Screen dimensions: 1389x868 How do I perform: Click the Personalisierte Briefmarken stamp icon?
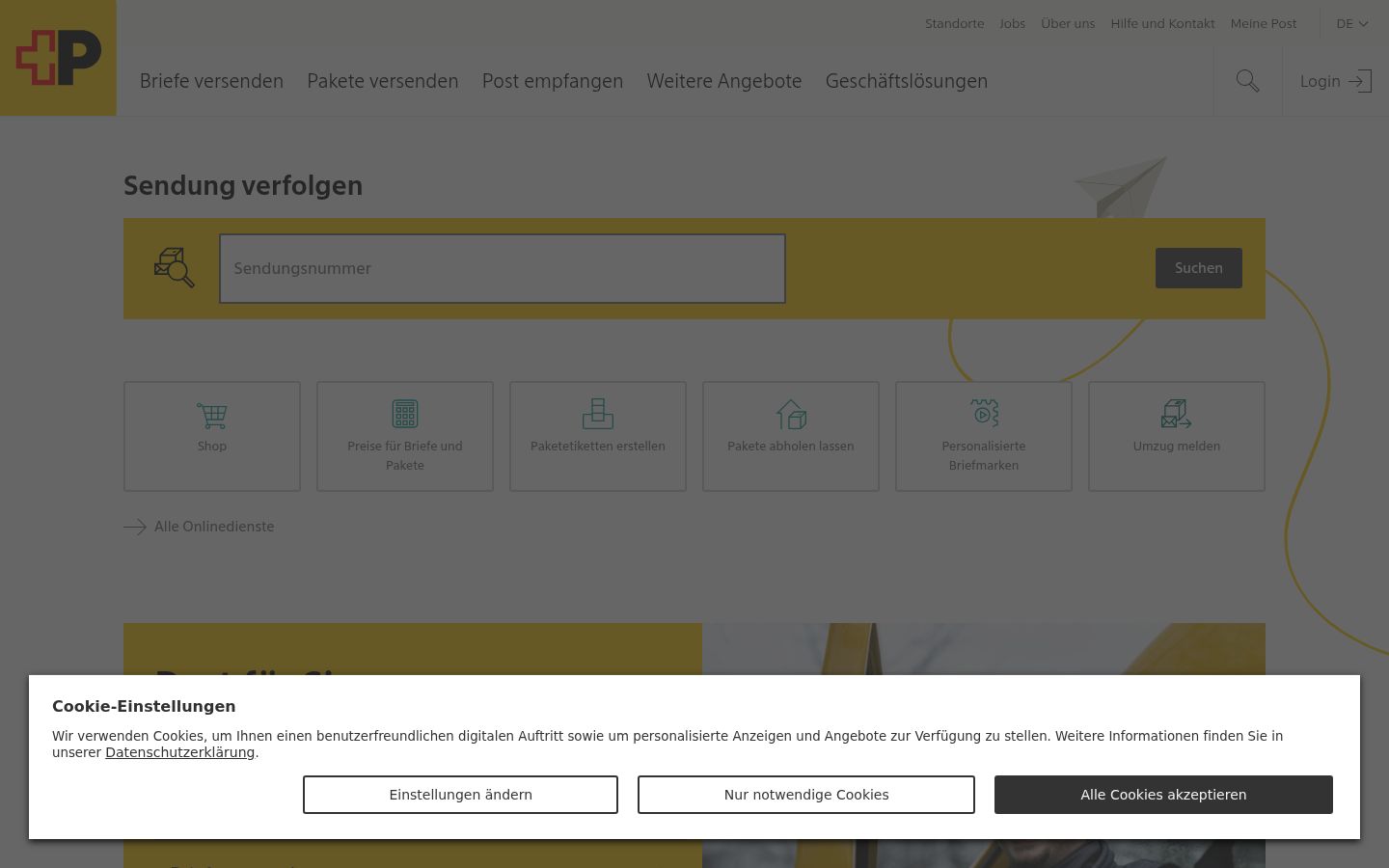pyautogui.click(x=984, y=413)
